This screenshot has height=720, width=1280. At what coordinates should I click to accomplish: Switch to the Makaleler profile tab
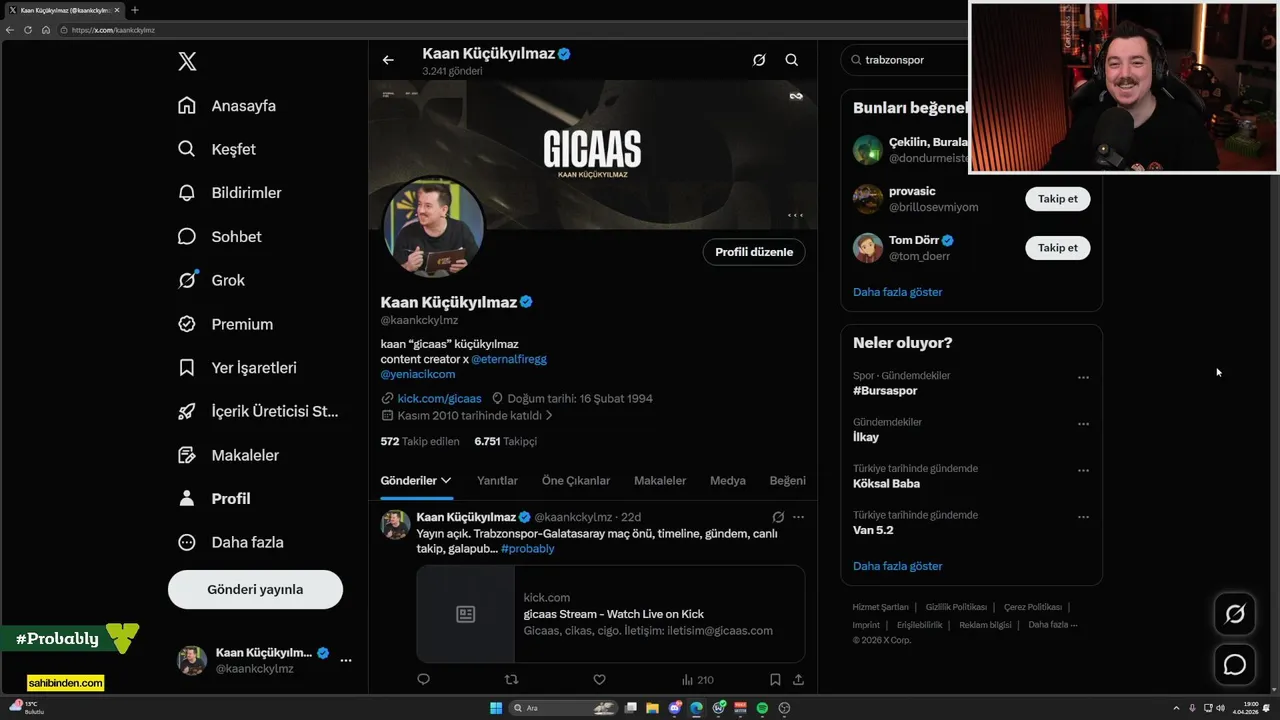click(x=660, y=481)
